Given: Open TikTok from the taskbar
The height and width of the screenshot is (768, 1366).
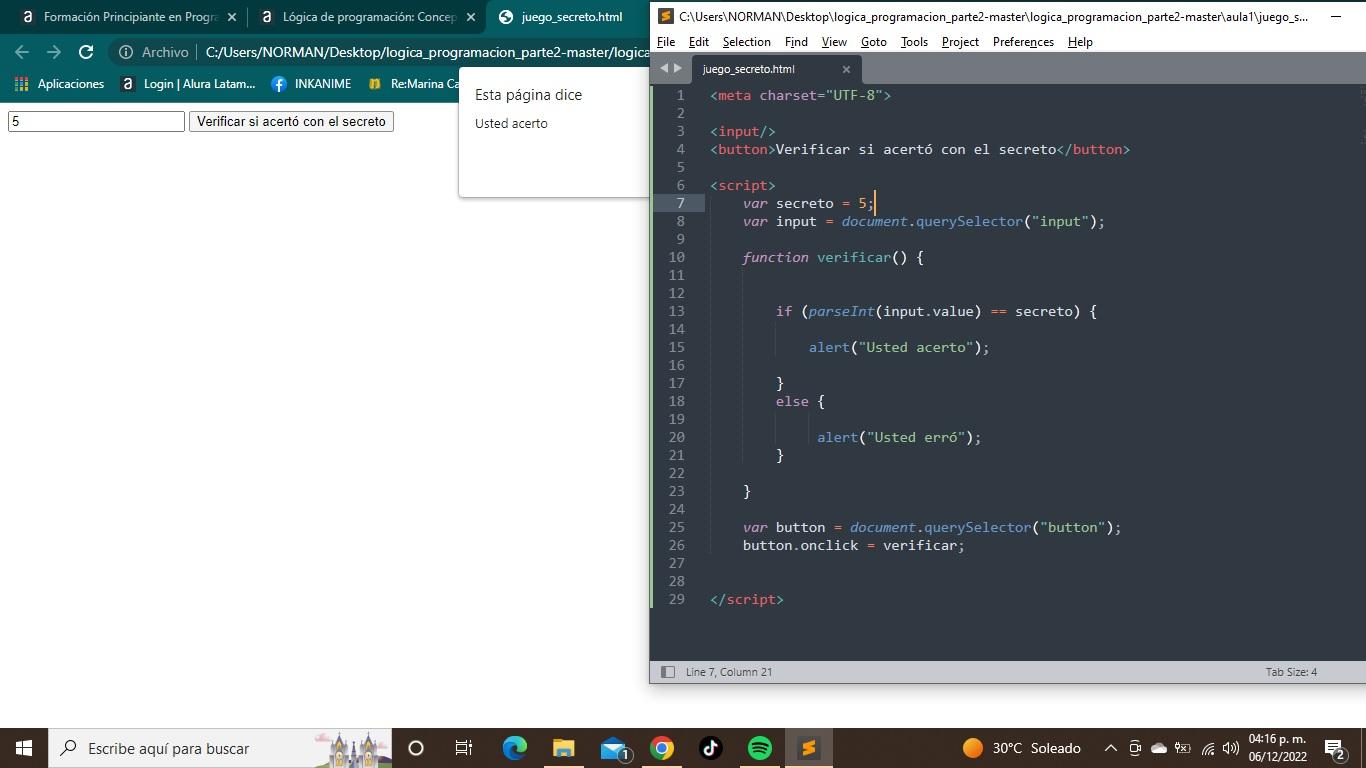Looking at the screenshot, I should tap(711, 747).
